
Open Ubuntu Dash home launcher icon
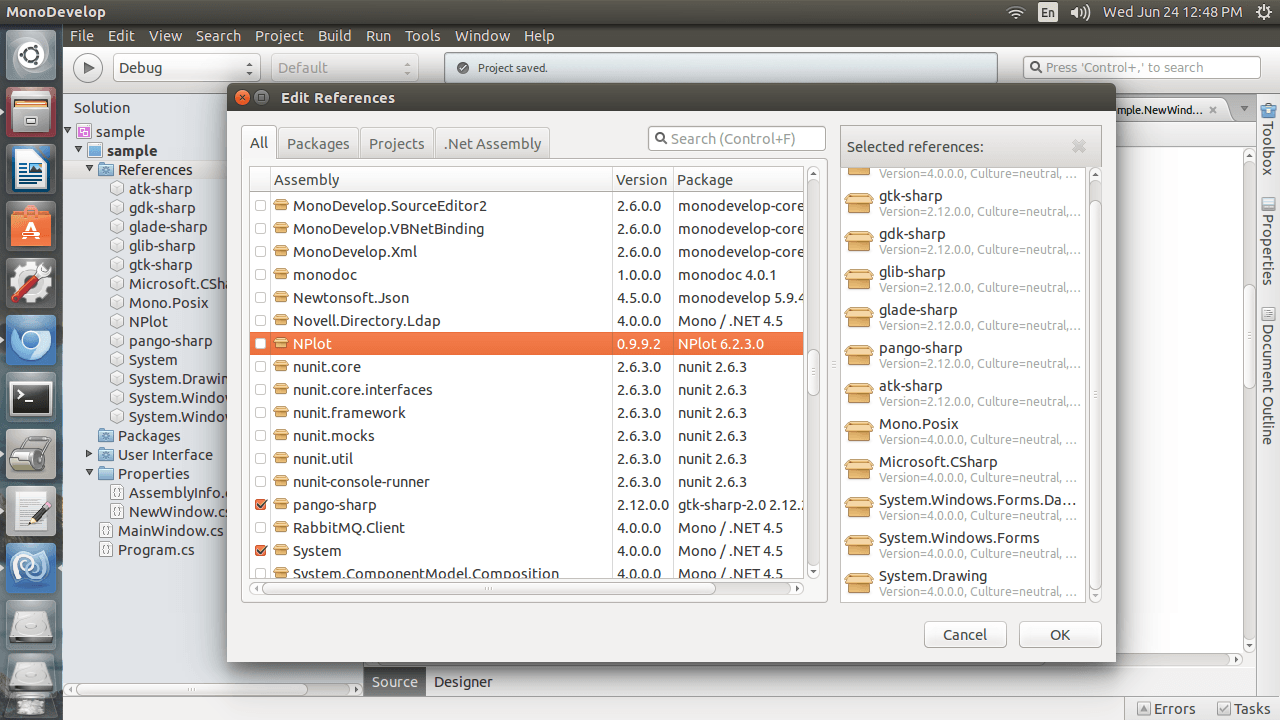point(31,56)
